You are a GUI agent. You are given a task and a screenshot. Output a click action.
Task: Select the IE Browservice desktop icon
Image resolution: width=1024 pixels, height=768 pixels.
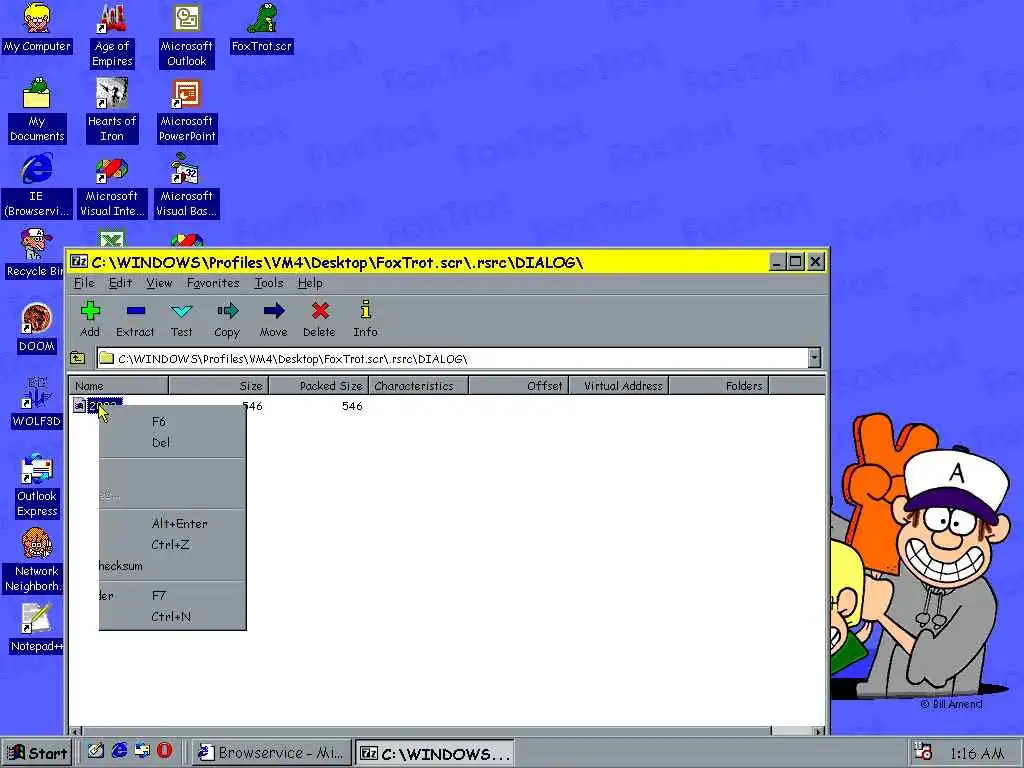point(37,185)
